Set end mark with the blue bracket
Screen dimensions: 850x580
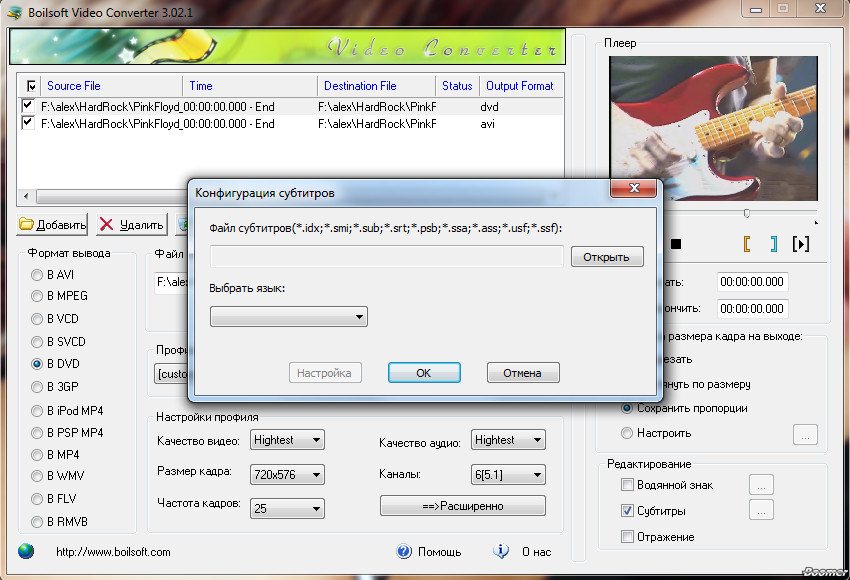[x=774, y=244]
